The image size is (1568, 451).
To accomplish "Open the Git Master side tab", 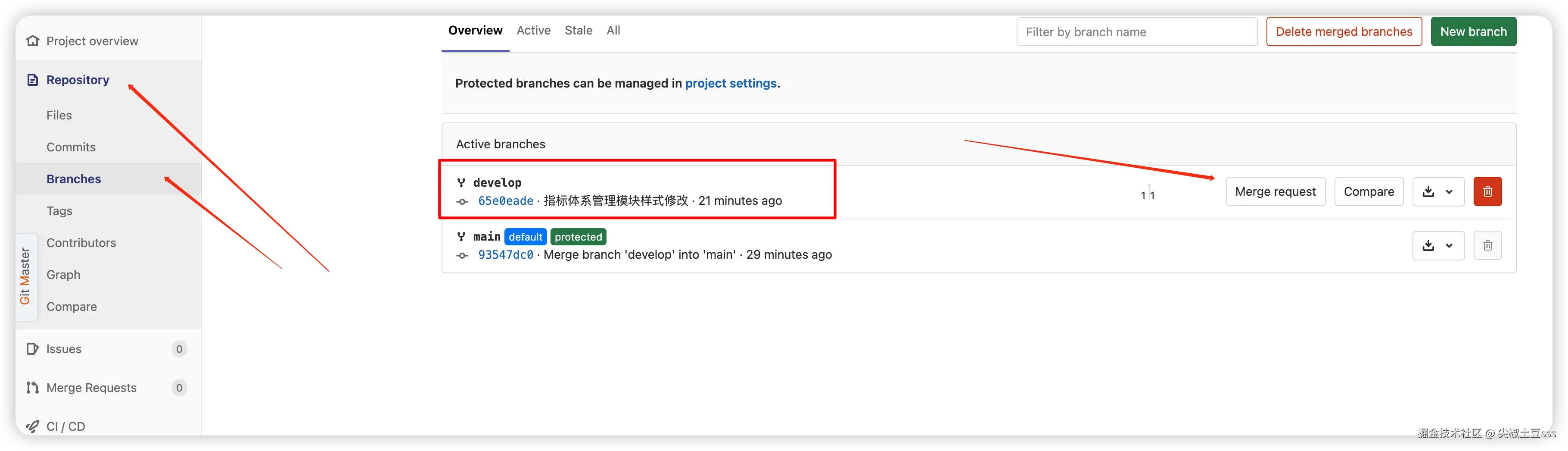I will click(x=25, y=276).
